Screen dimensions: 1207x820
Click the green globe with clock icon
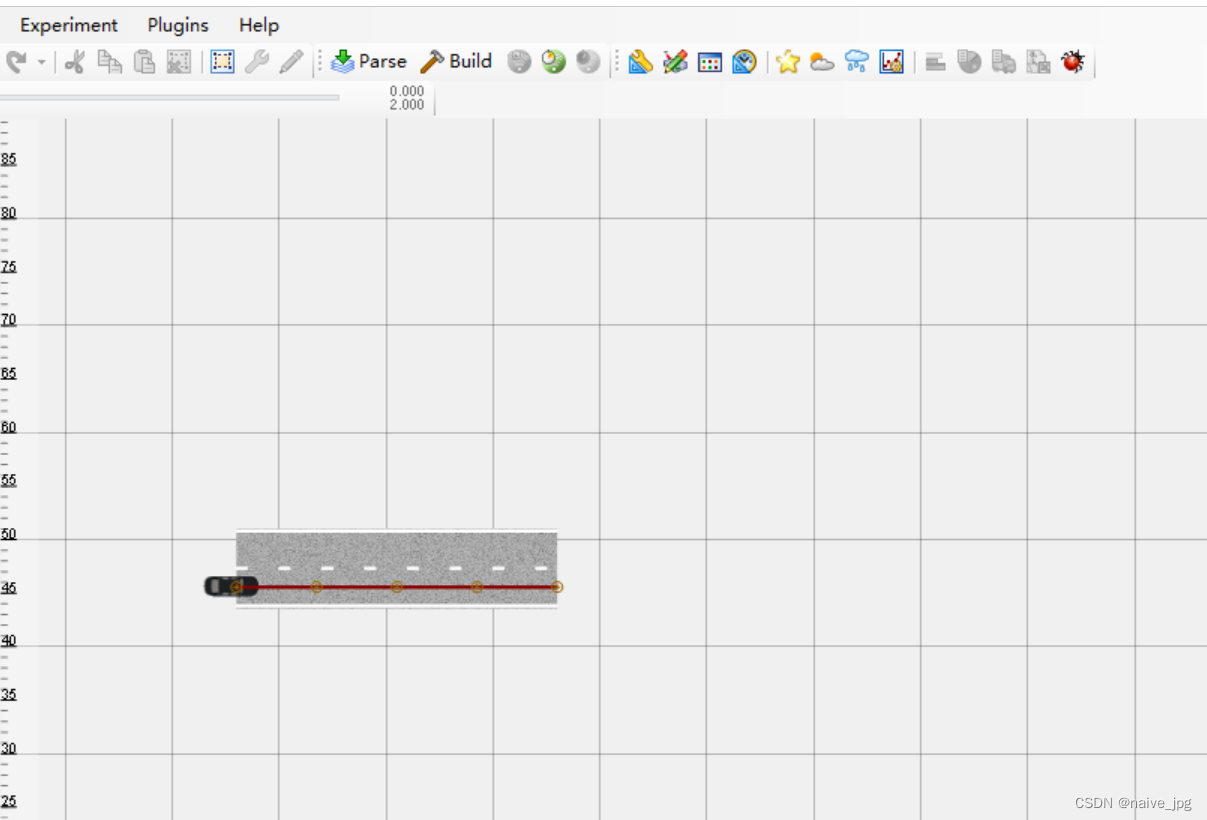(x=554, y=62)
